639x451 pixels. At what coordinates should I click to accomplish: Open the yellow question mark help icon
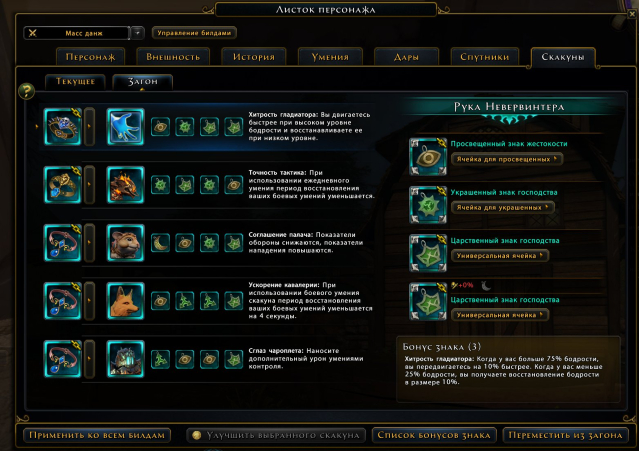pos(26,90)
